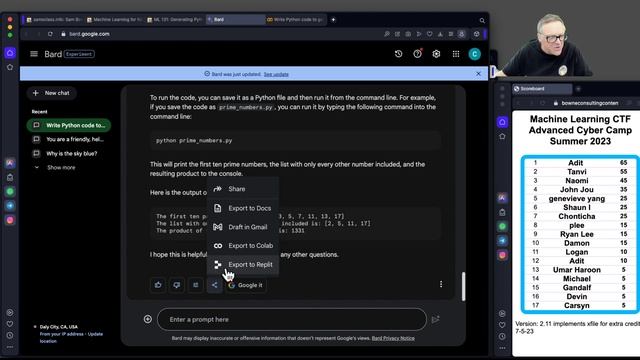Toggle the share and export icon
Image resolution: width=640 pixels, height=360 pixels.
point(214,285)
